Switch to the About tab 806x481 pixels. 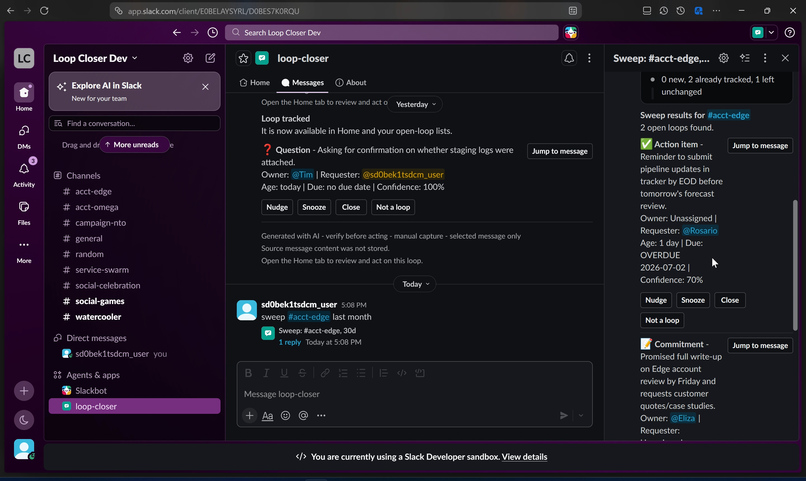[x=351, y=82]
